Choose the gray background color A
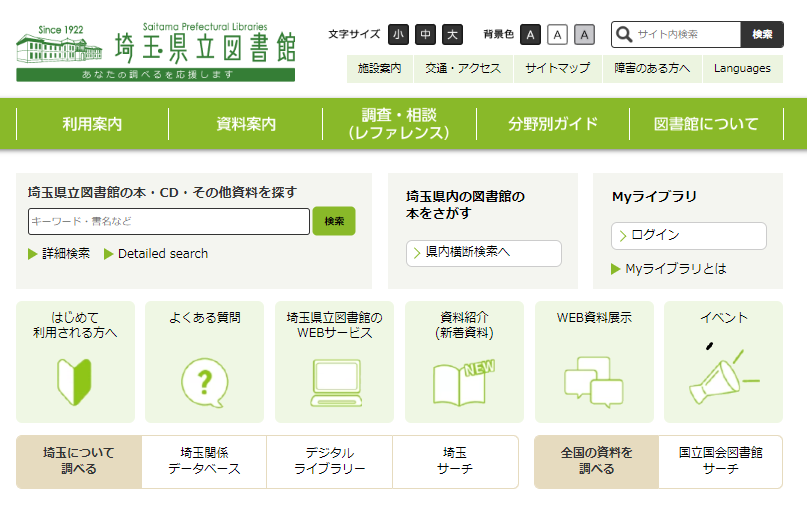807x506 pixels. tap(584, 34)
